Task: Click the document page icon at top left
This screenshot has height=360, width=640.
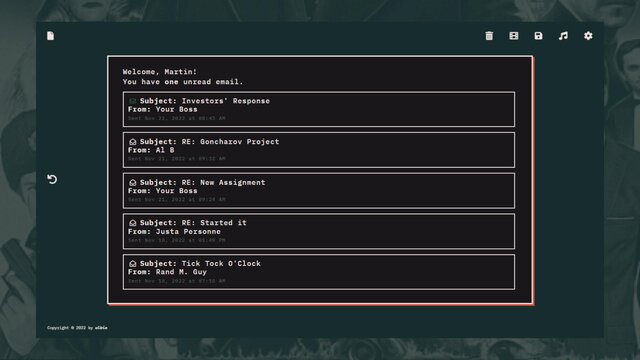Action: 50,36
